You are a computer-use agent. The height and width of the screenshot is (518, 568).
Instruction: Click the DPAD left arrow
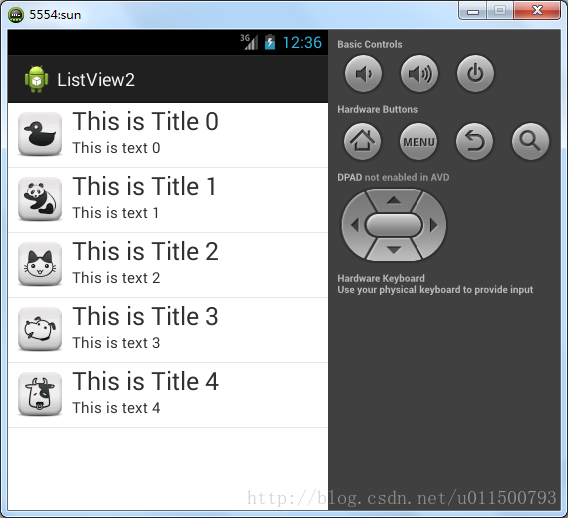click(354, 225)
